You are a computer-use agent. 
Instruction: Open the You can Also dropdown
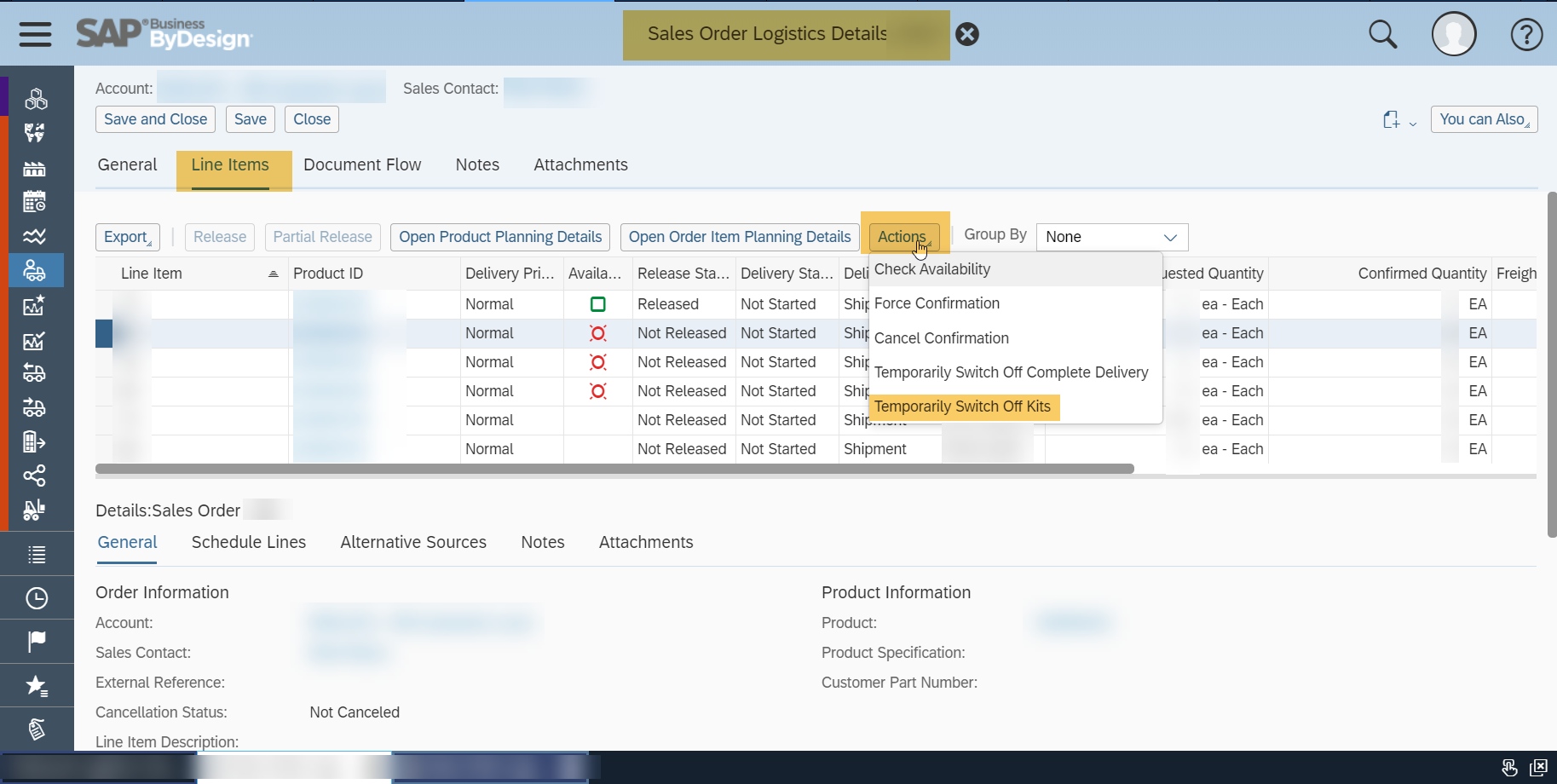(1484, 119)
